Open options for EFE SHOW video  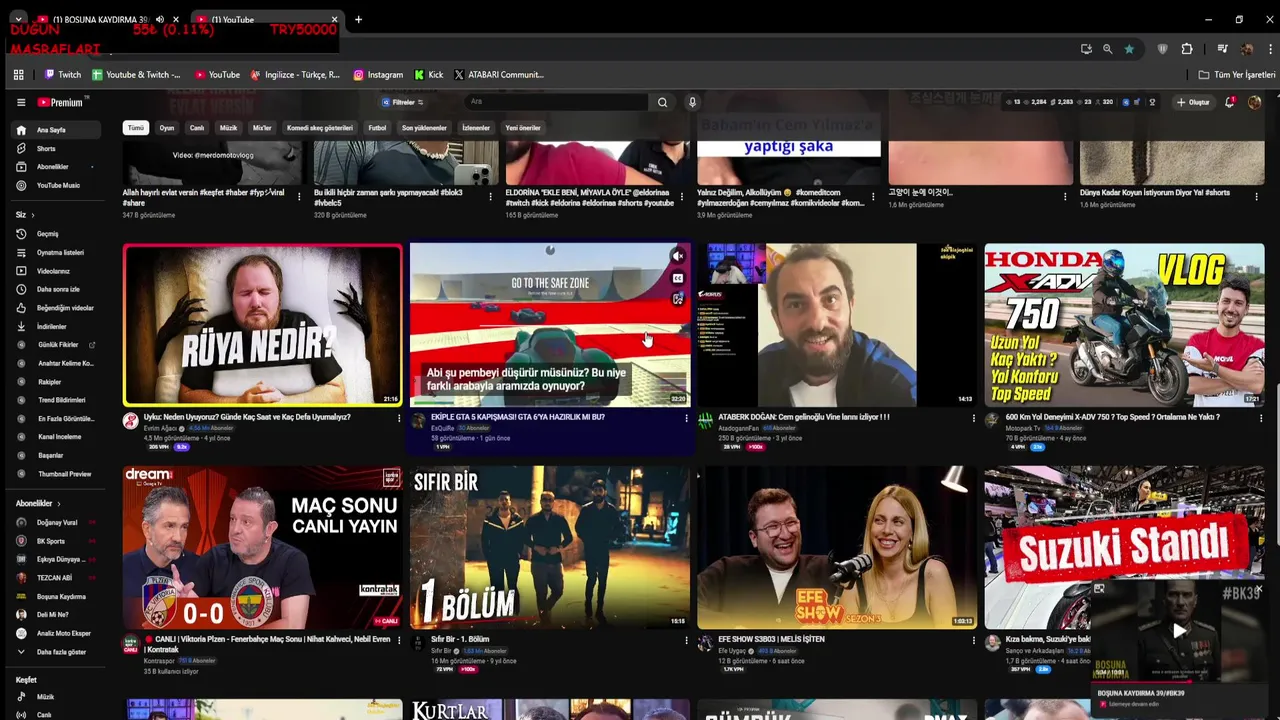click(x=974, y=640)
